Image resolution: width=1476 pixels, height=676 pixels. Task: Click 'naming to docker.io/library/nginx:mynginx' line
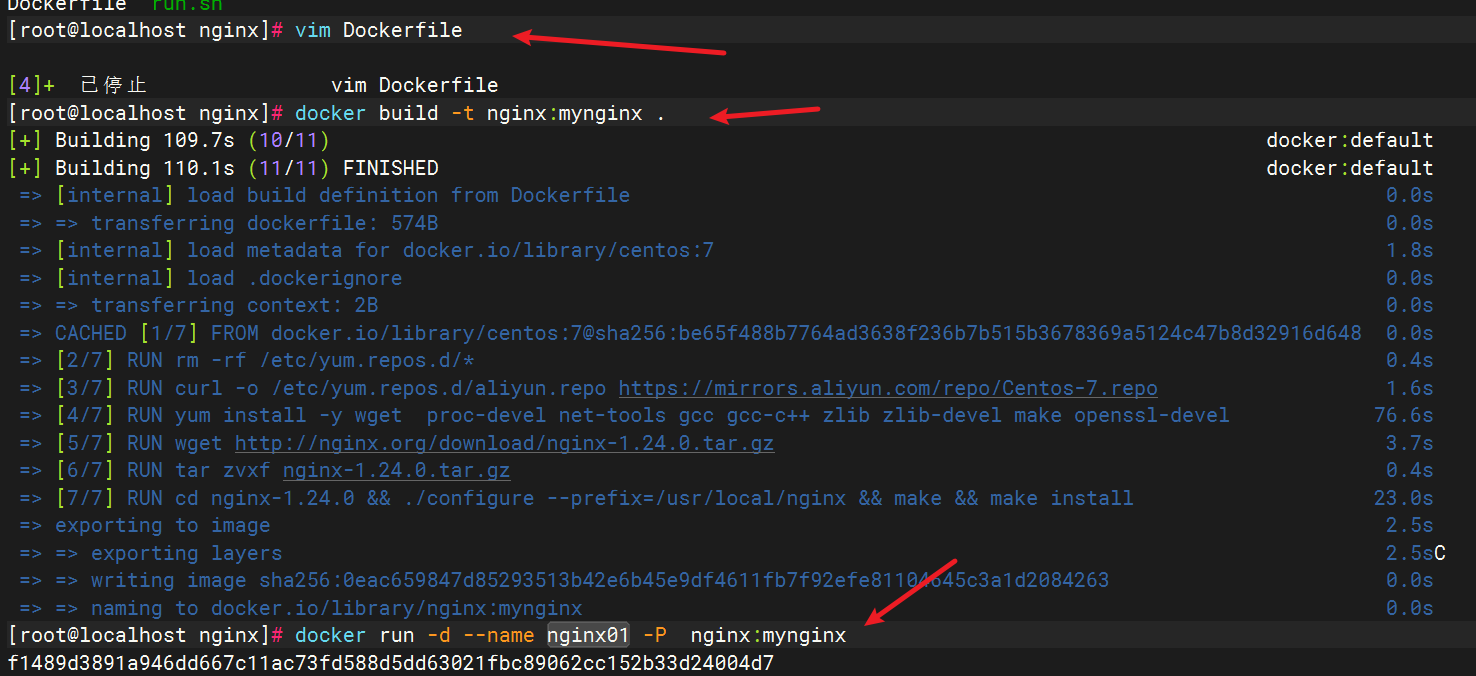tap(300, 608)
